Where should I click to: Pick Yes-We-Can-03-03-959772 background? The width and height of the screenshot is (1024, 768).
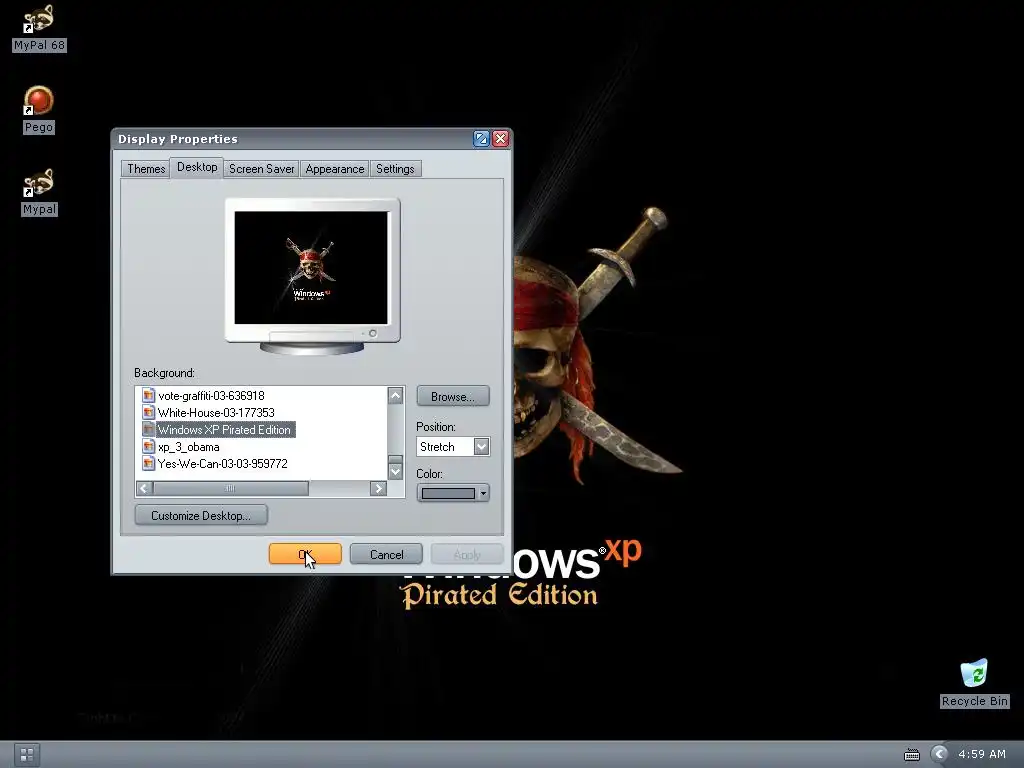223,463
